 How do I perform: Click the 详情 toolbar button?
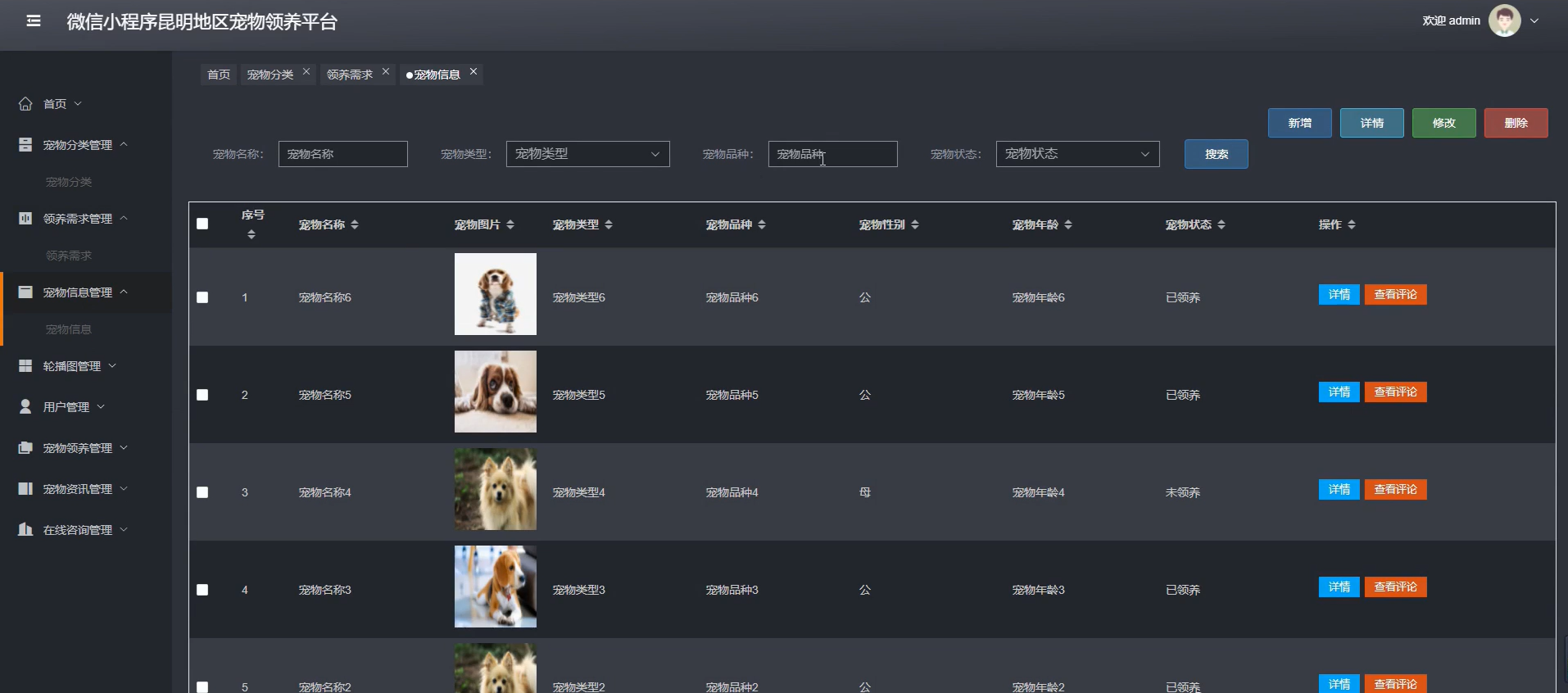tap(1372, 123)
